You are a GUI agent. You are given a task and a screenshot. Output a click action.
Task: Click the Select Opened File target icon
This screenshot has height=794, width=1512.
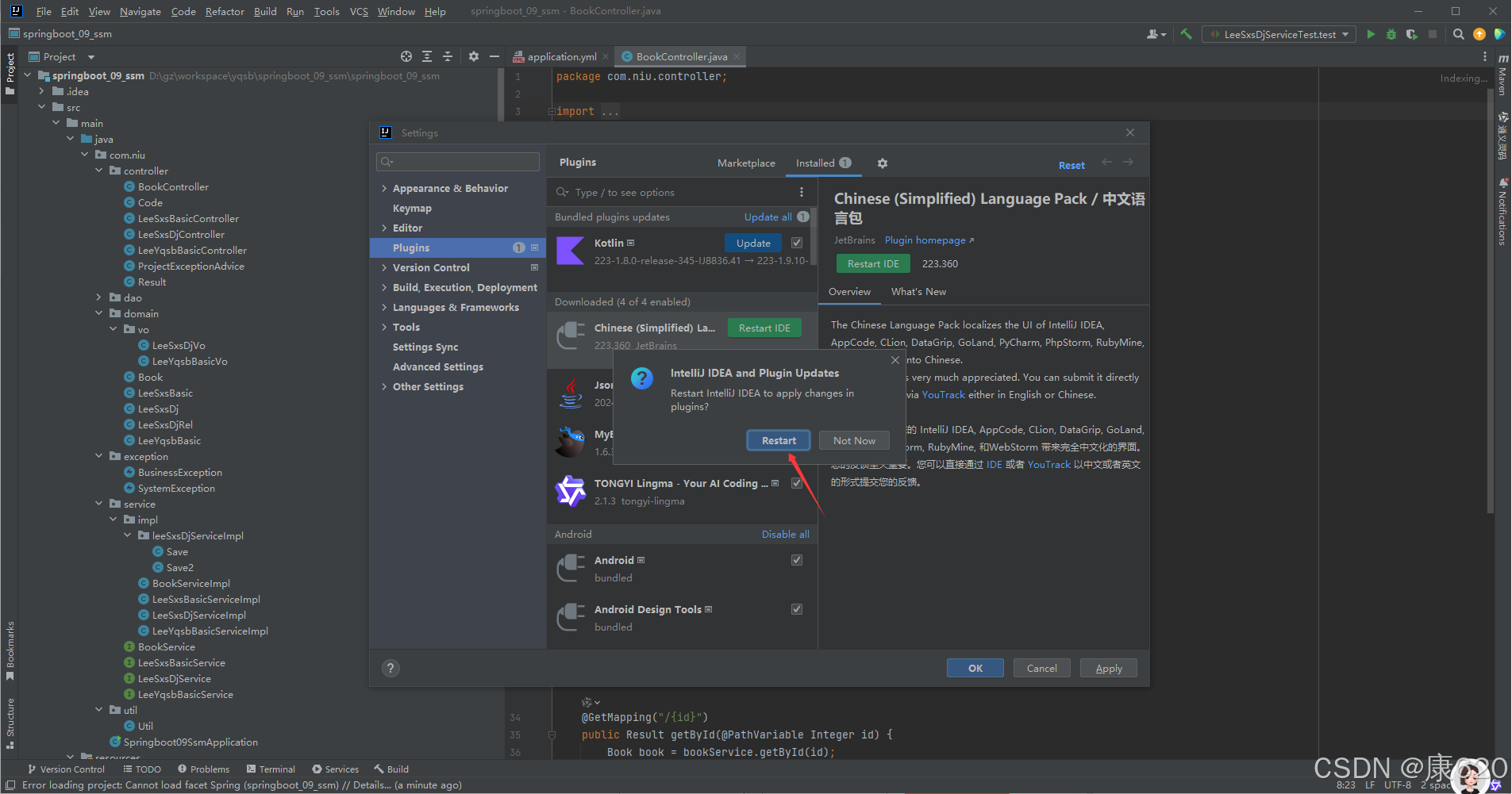click(406, 56)
